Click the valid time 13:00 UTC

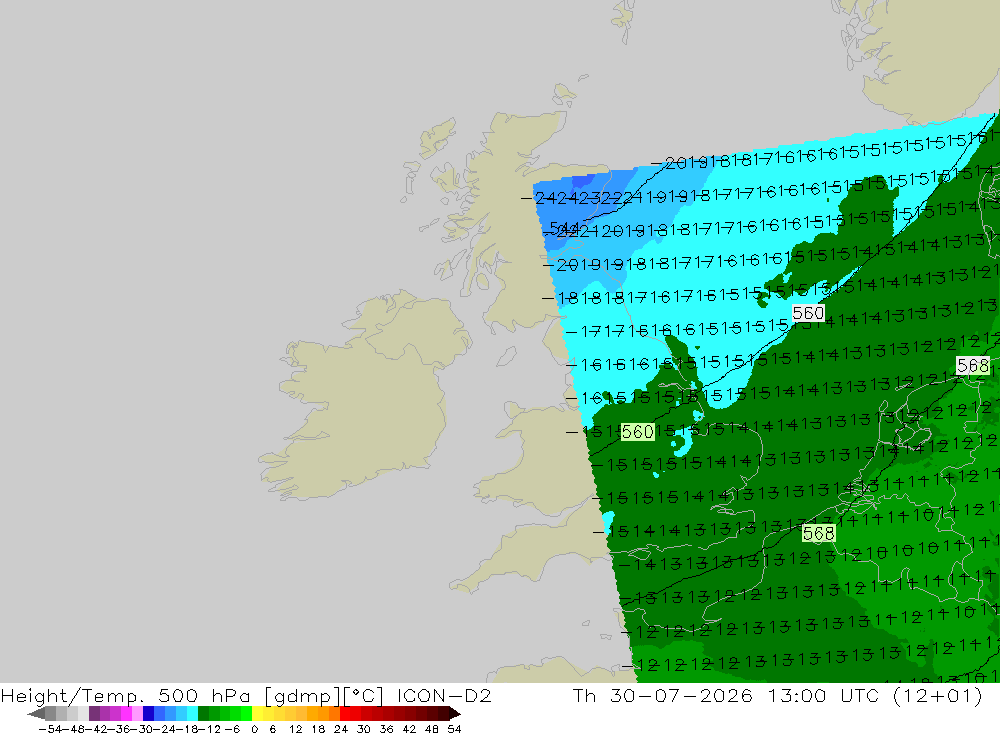tap(825, 696)
